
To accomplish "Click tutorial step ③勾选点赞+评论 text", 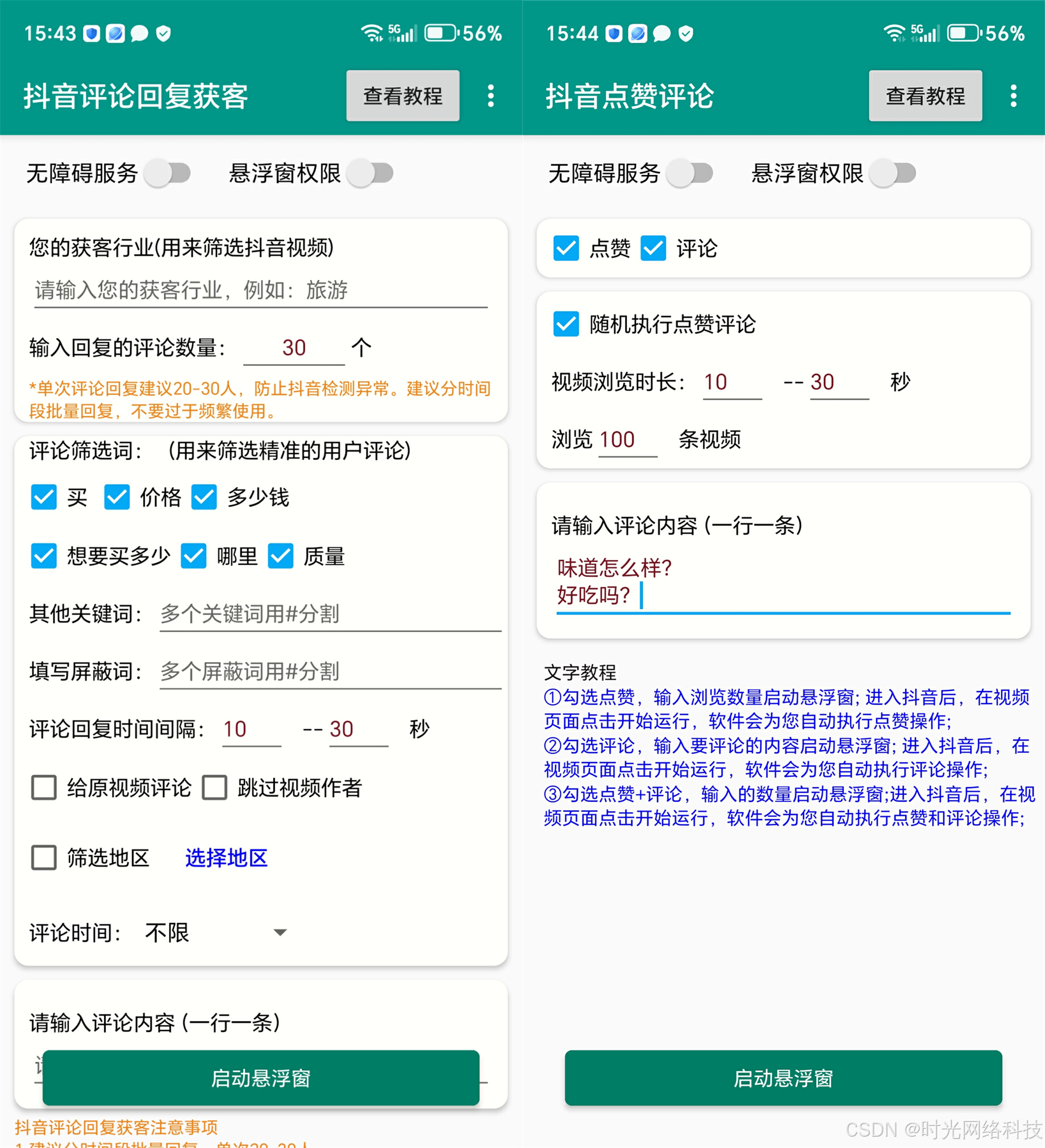I will coord(789,806).
